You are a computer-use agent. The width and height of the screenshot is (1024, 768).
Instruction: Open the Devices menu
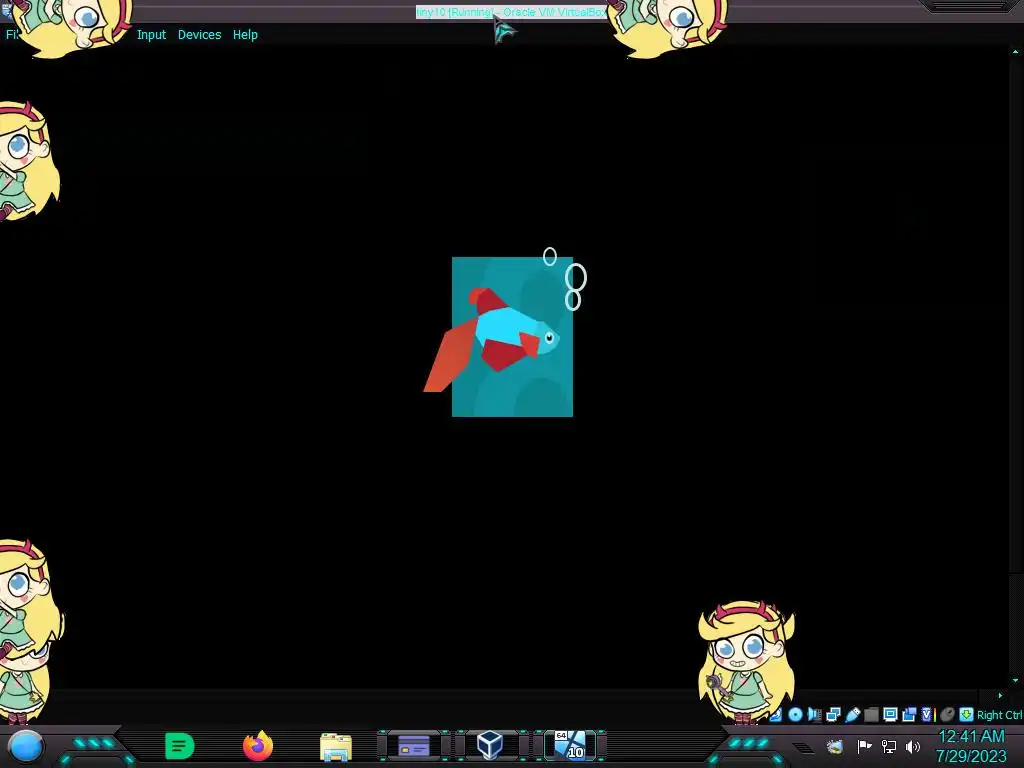[x=199, y=35]
